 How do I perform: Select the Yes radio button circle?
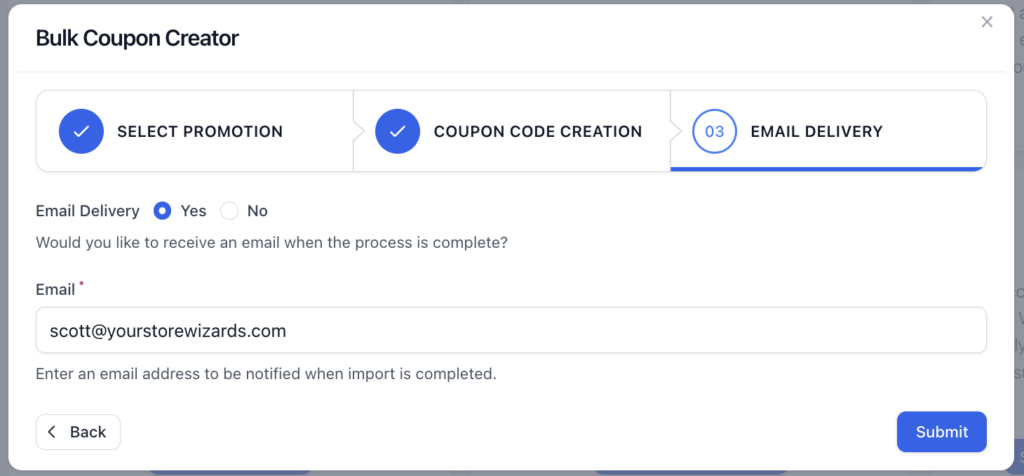[x=162, y=211]
